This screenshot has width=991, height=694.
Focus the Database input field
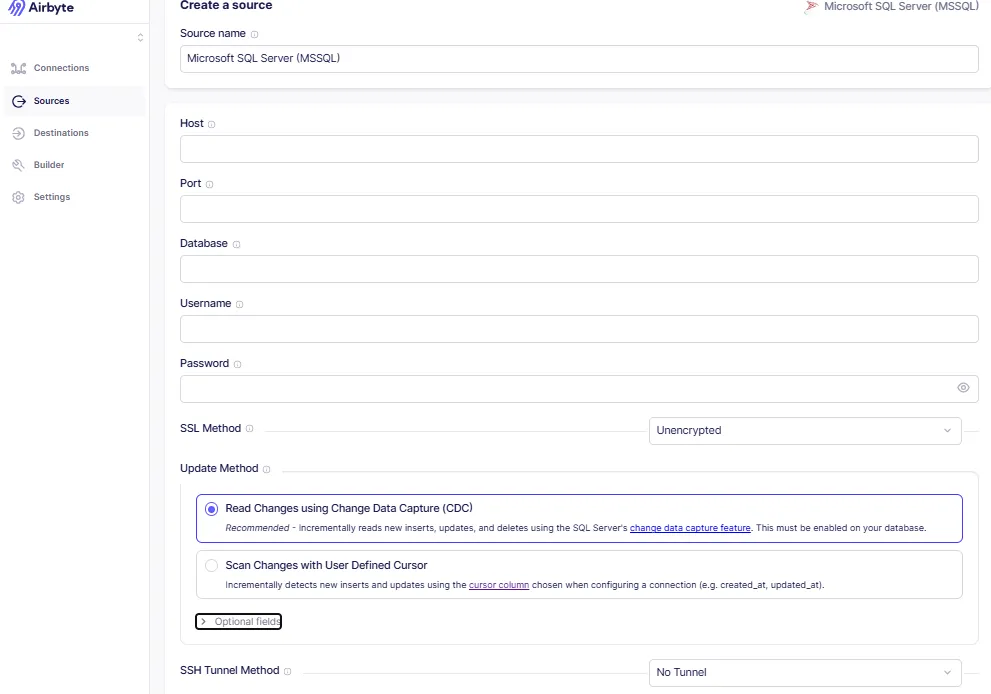[x=579, y=269]
